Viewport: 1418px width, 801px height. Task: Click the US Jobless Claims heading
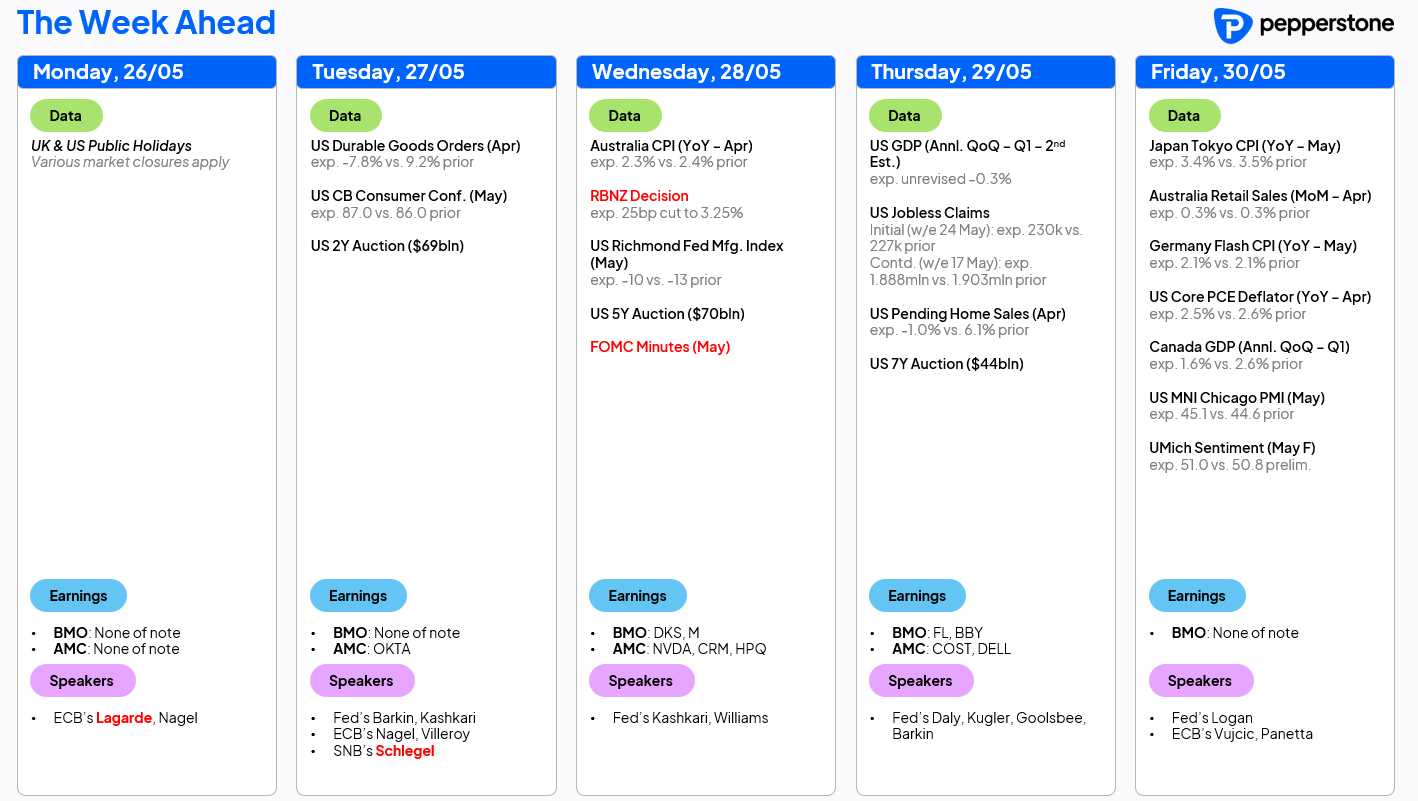click(x=930, y=213)
